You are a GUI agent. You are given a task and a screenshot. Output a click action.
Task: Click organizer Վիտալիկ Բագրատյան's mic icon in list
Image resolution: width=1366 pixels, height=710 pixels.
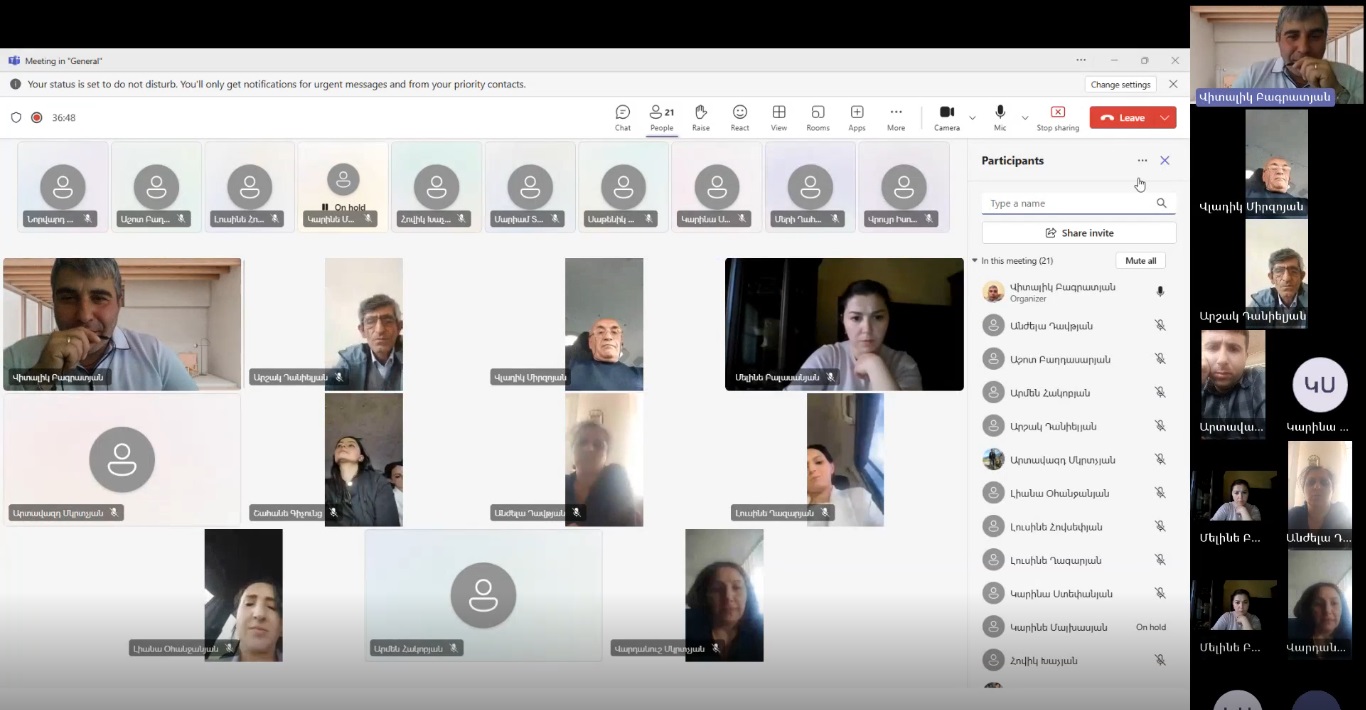point(1160,292)
